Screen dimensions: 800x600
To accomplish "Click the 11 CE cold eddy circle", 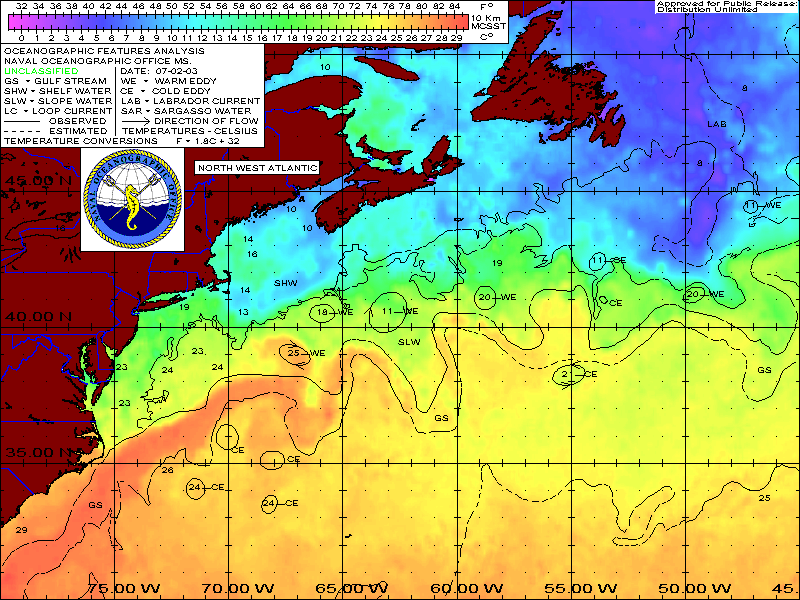I will [x=598, y=261].
